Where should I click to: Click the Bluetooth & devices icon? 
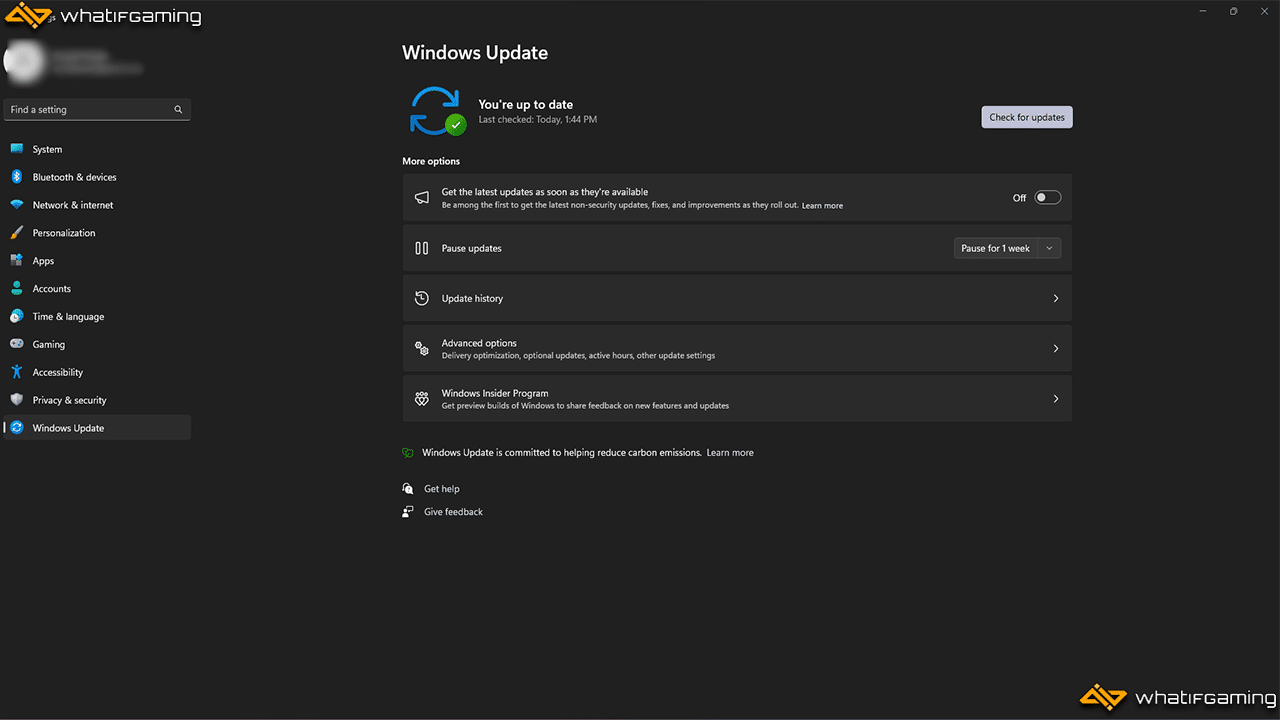[16, 177]
